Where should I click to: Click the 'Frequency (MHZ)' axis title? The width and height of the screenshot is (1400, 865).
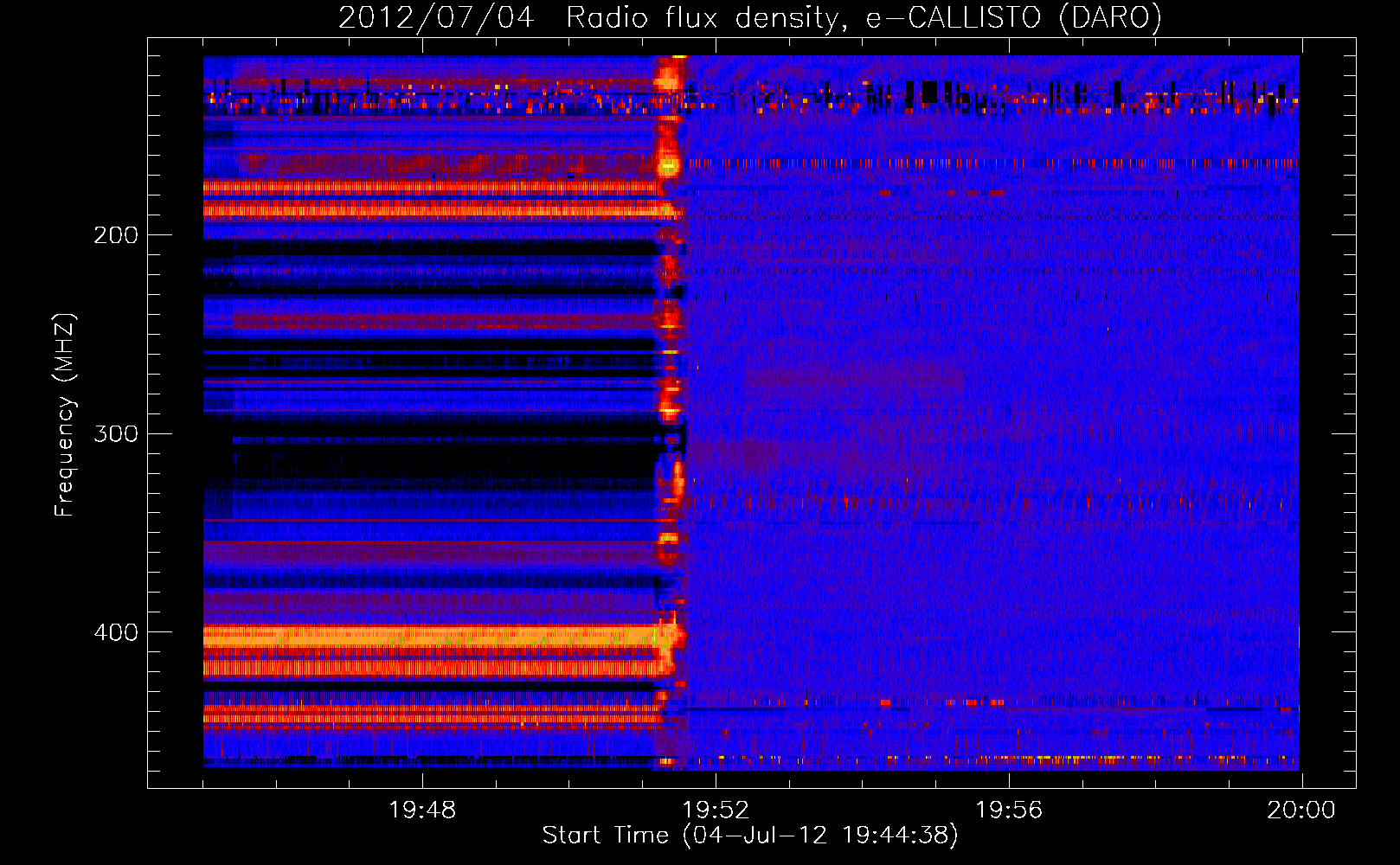[65, 414]
